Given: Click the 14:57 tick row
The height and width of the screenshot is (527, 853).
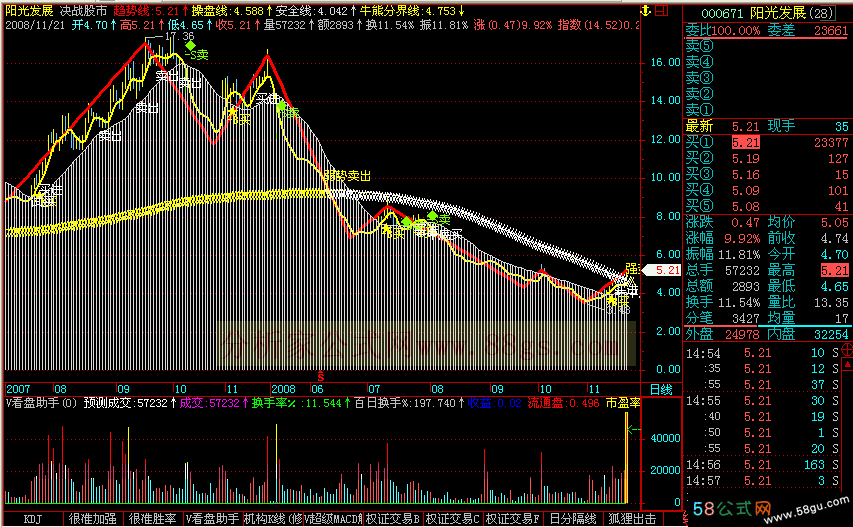Looking at the screenshot, I should [762, 481].
